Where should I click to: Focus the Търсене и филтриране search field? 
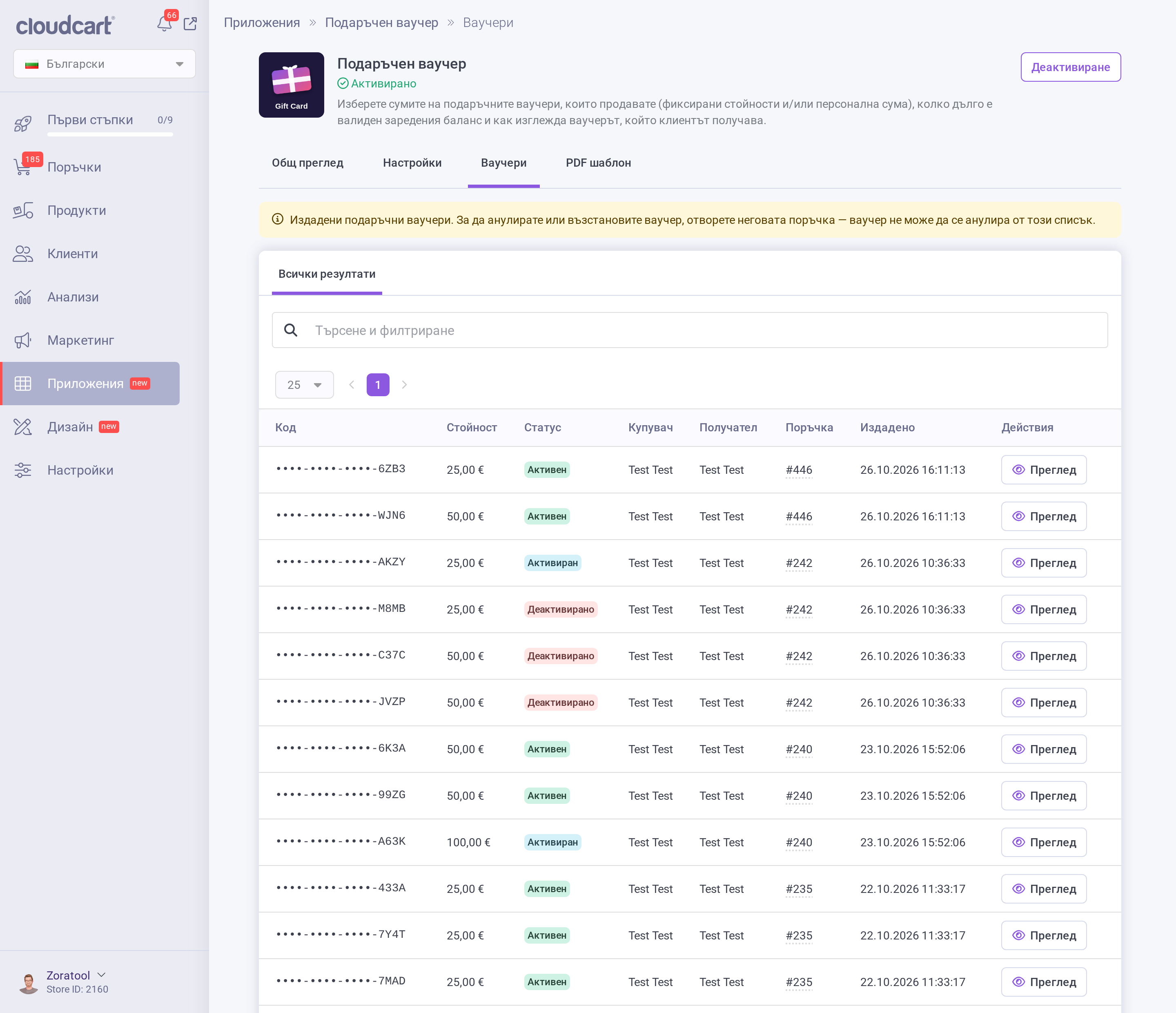(x=690, y=330)
